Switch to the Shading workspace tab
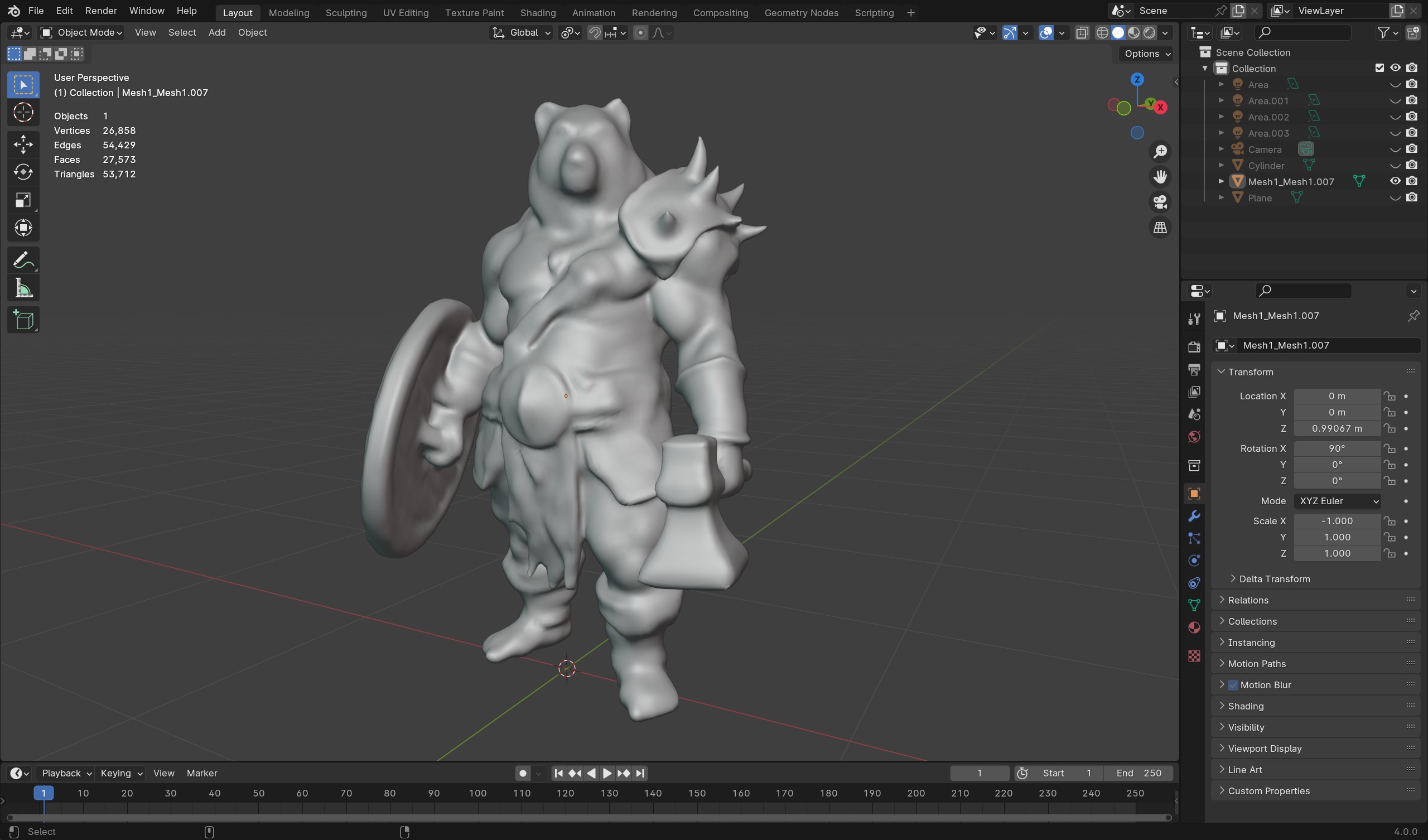 (538, 12)
